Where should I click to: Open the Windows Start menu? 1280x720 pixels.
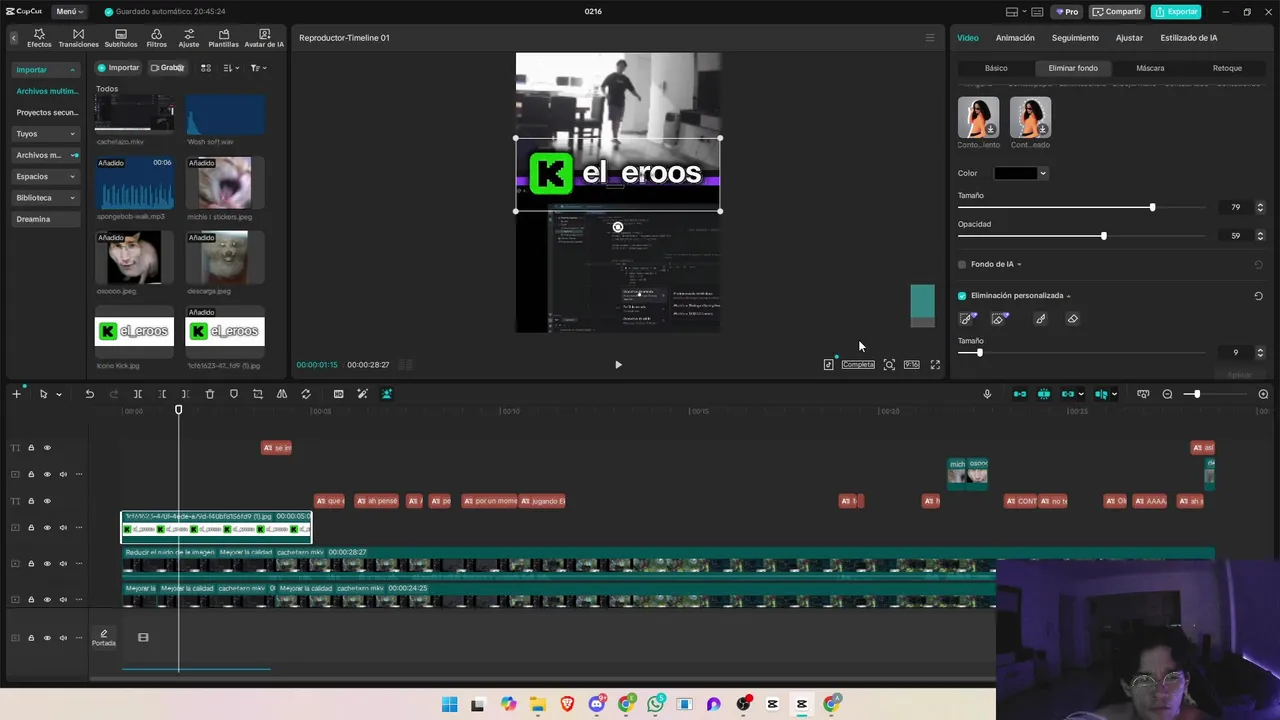(x=449, y=704)
